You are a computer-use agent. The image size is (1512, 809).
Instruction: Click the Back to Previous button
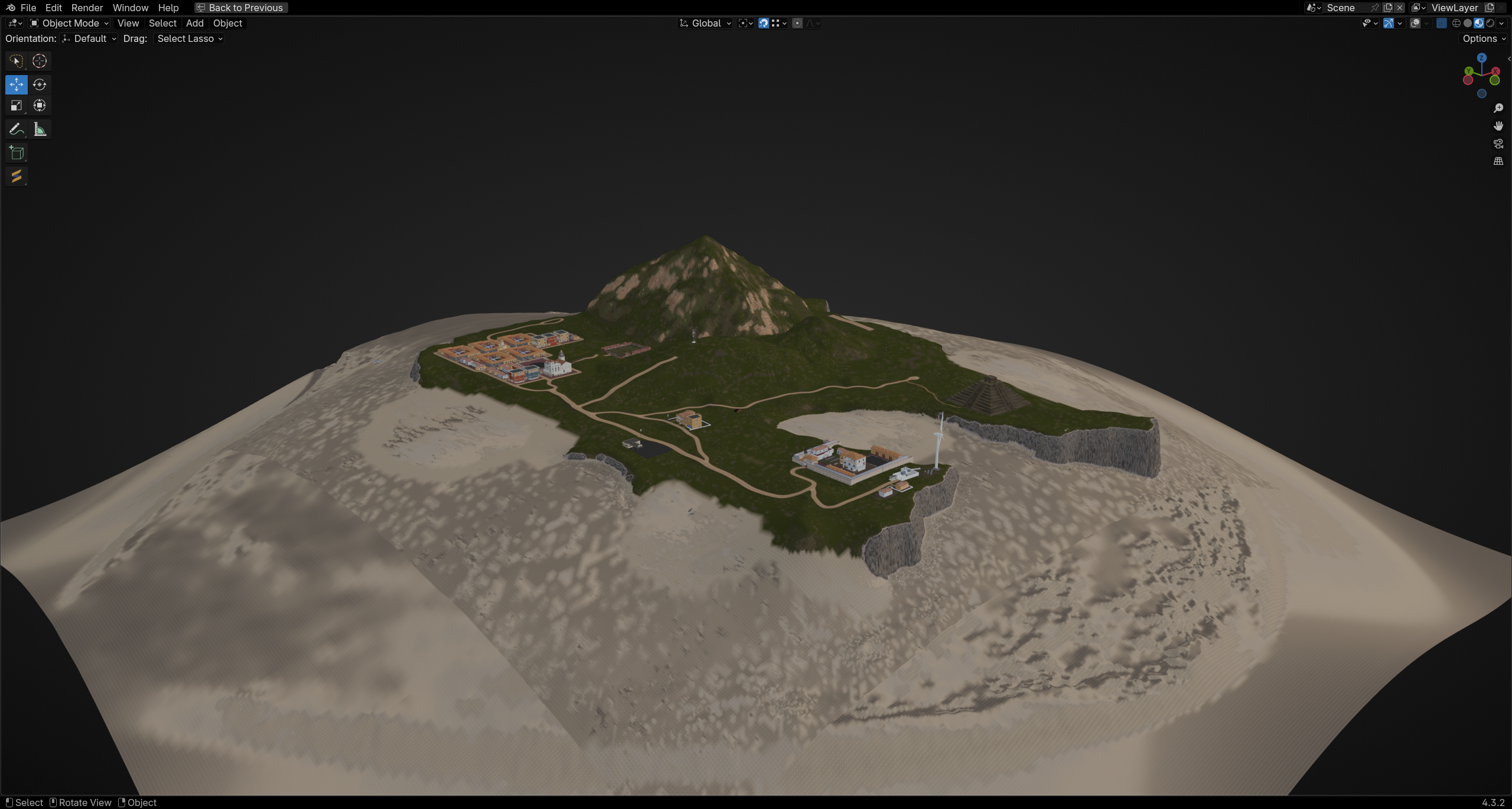[x=241, y=8]
